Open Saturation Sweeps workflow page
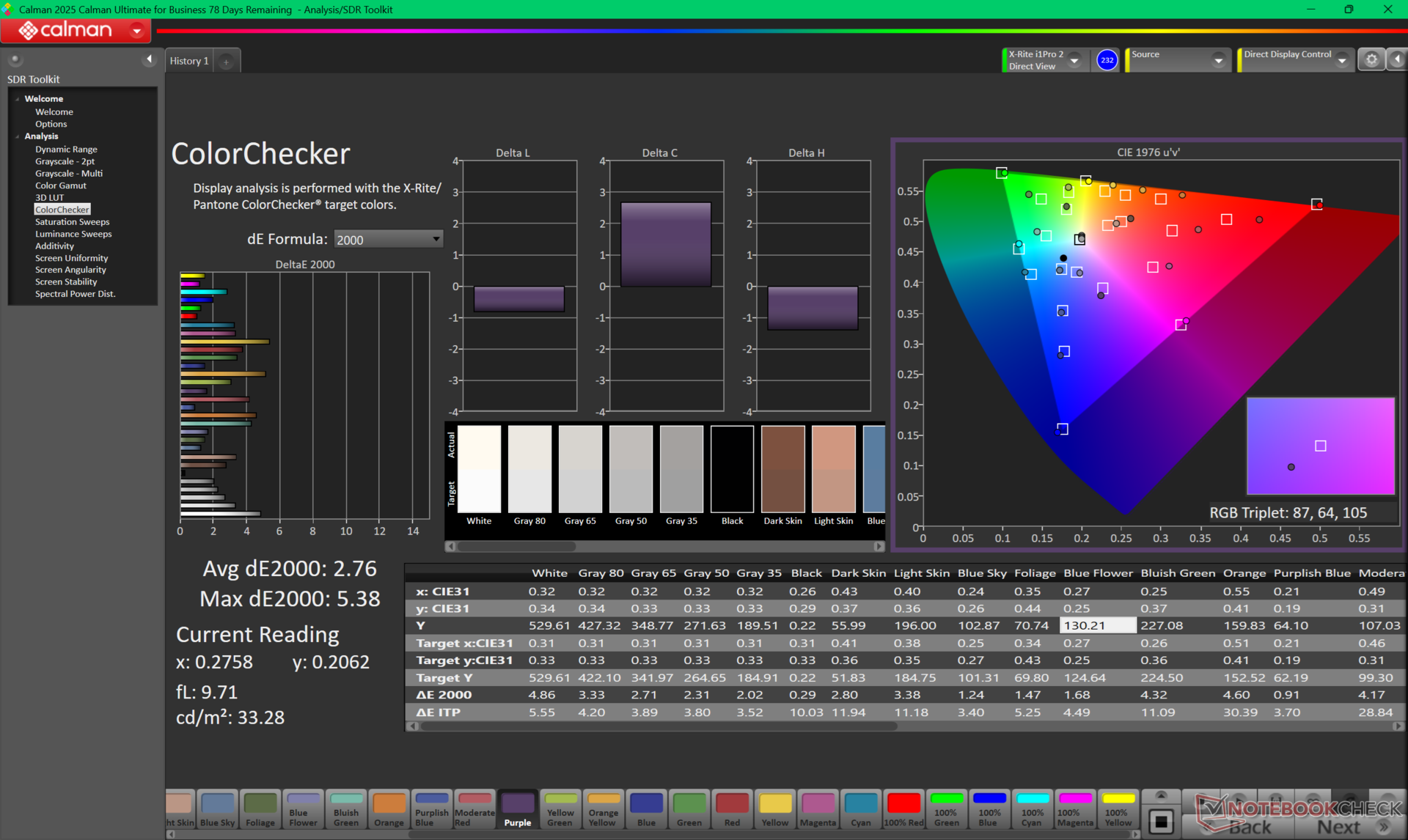The image size is (1408, 840). pyautogui.click(x=72, y=222)
